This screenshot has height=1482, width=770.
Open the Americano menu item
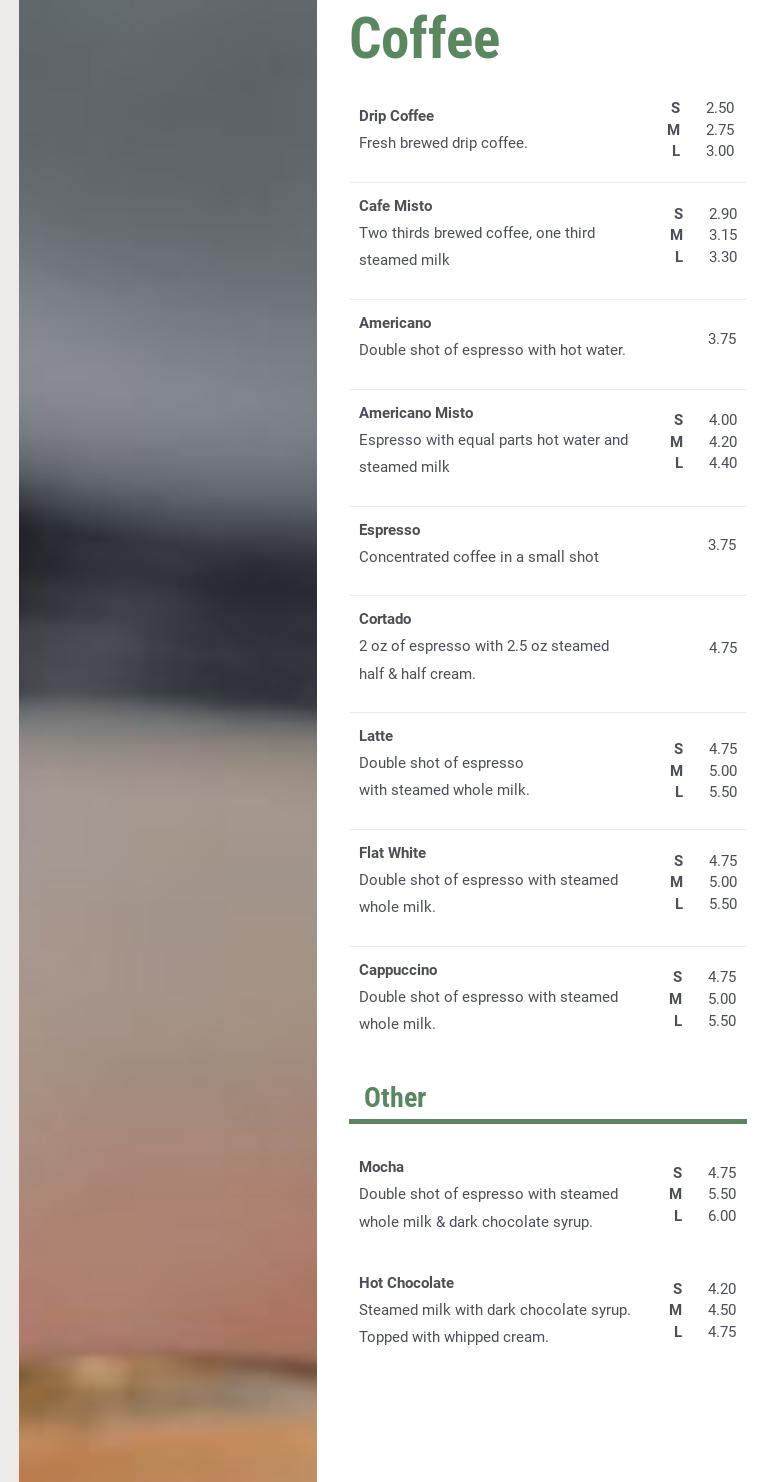(395, 323)
